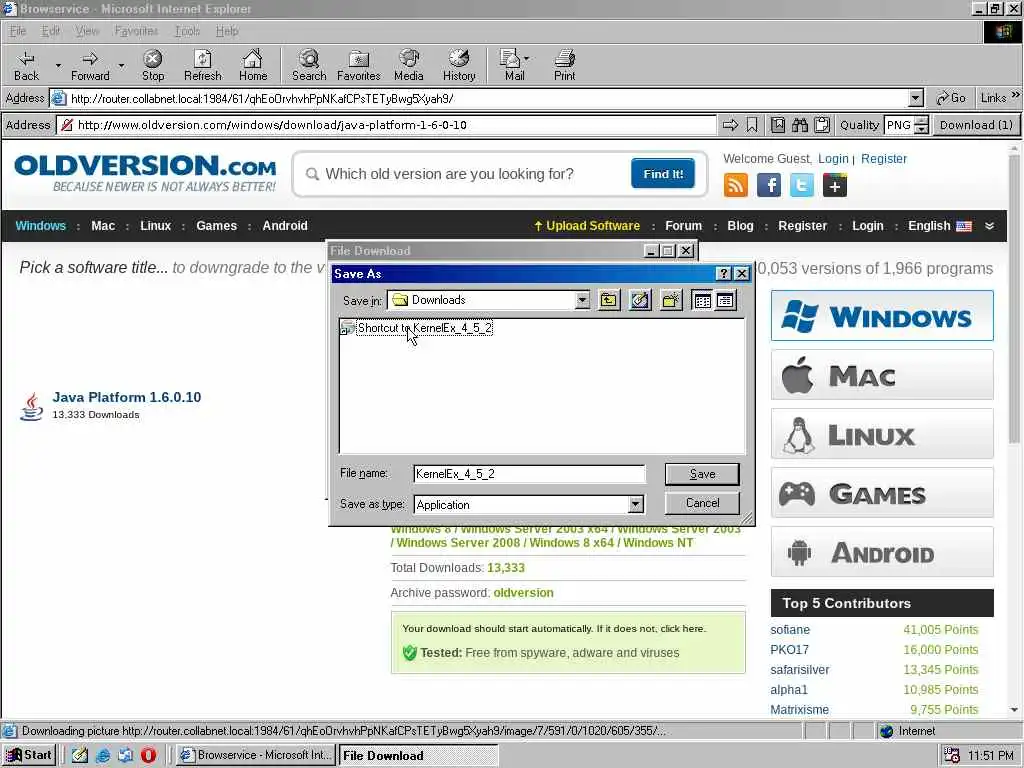
Task: Click the page vertical scrollbar thumb
Action: tap(1014, 299)
